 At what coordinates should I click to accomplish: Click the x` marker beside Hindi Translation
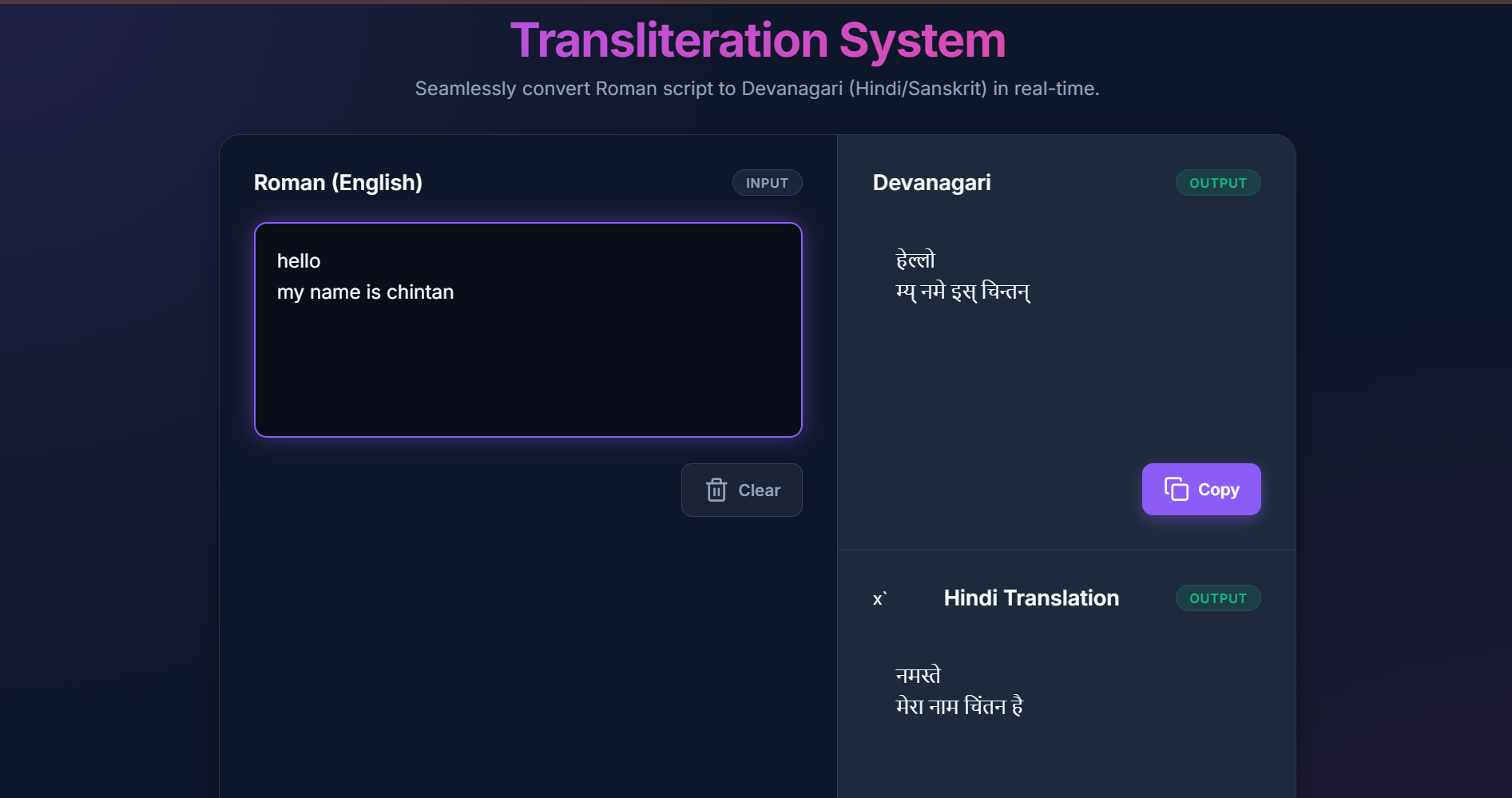879,598
